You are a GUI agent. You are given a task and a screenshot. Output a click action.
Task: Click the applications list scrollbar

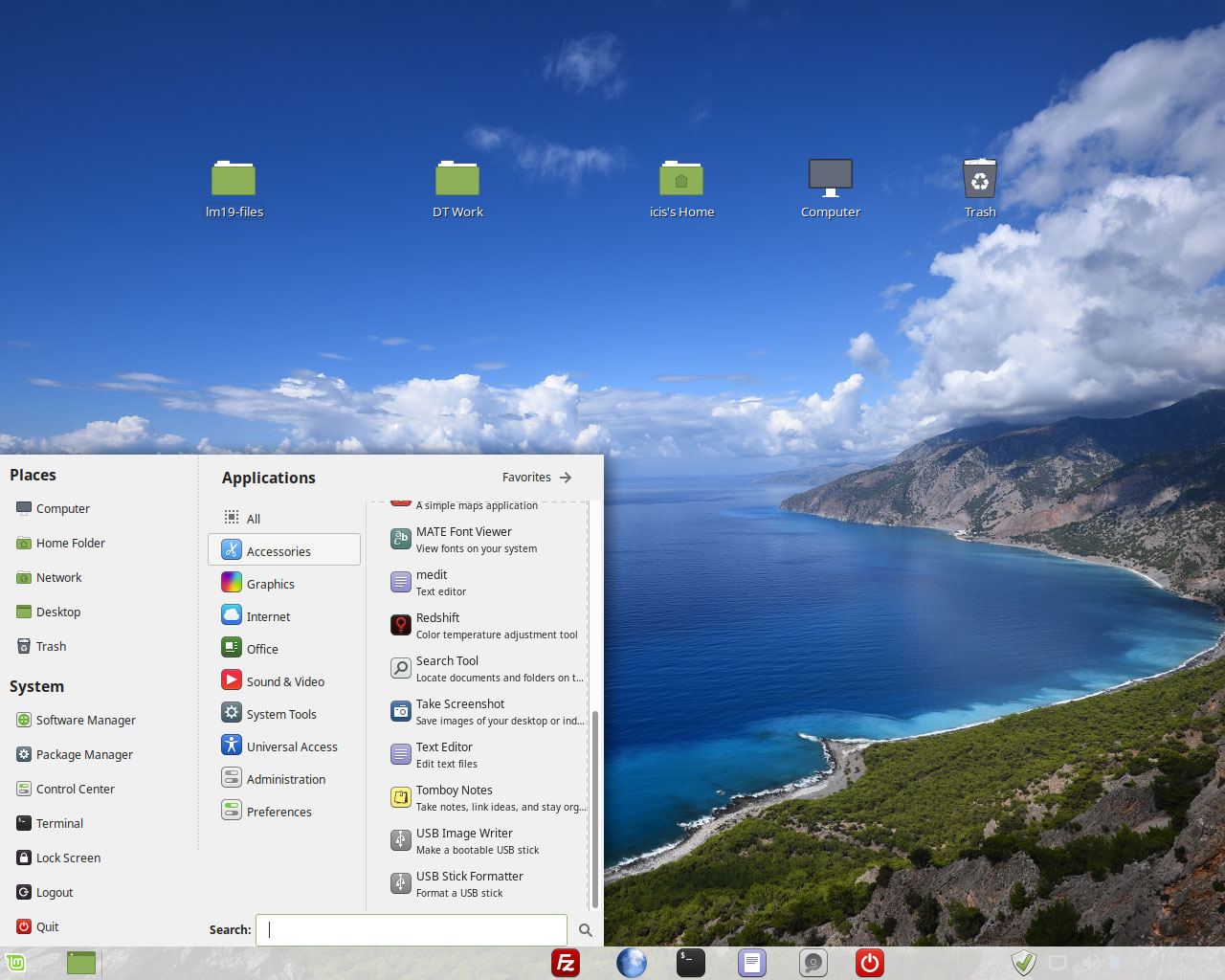(x=594, y=808)
